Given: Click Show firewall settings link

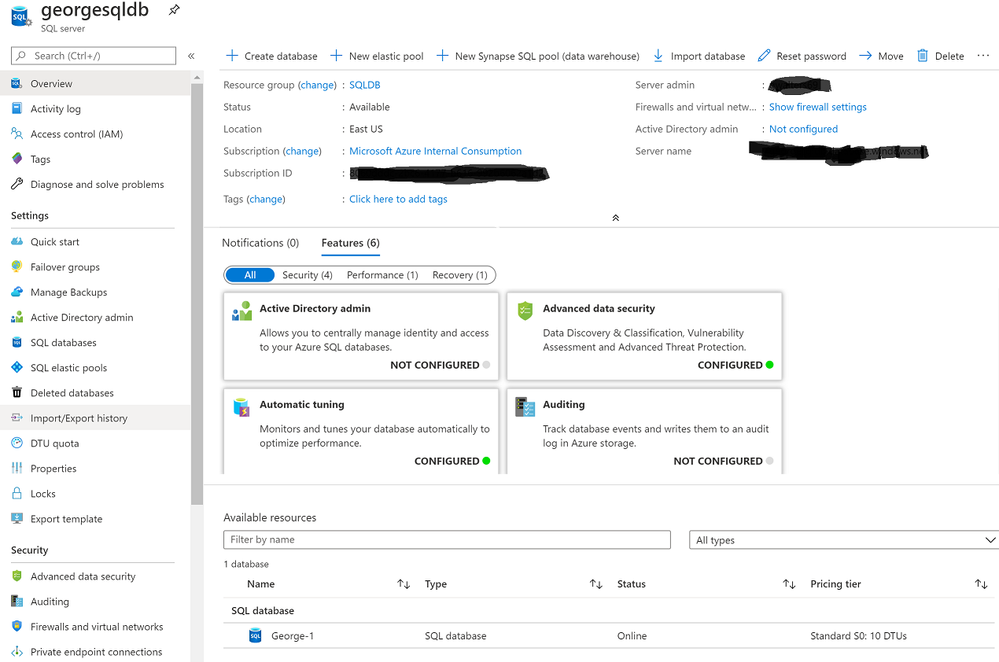Looking at the screenshot, I should [x=817, y=107].
